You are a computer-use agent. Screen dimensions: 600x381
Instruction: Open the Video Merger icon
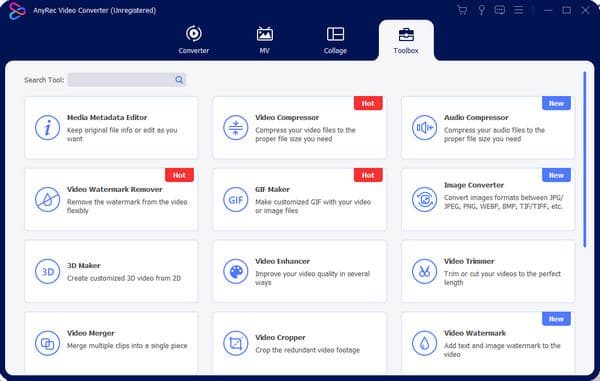pyautogui.click(x=47, y=343)
